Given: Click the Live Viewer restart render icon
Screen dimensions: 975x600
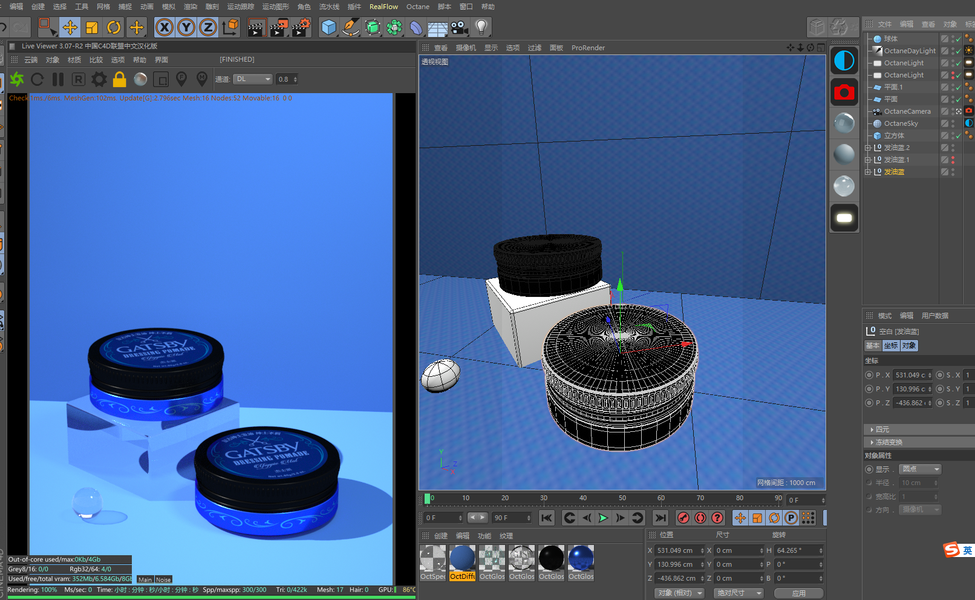Looking at the screenshot, I should [x=37, y=79].
